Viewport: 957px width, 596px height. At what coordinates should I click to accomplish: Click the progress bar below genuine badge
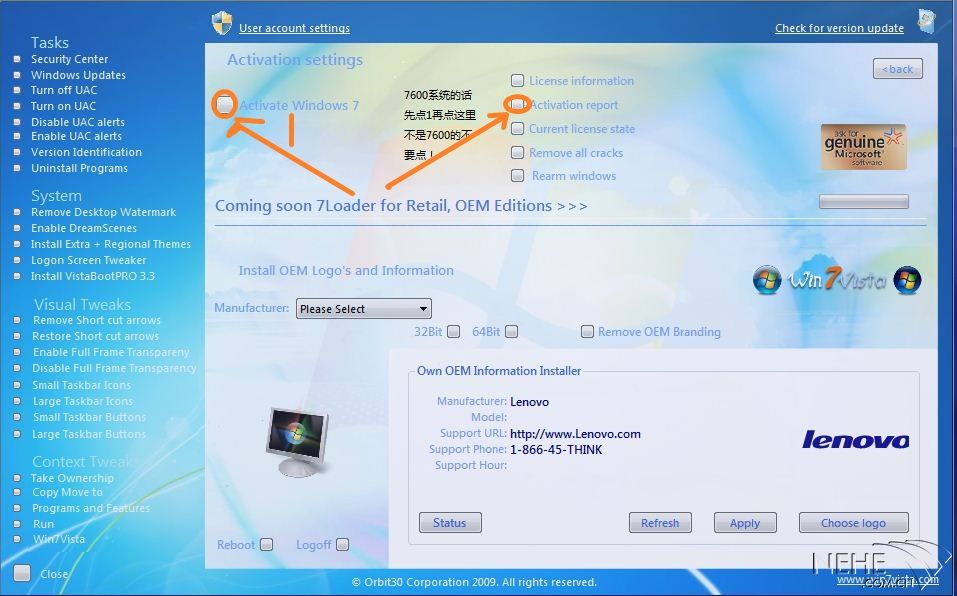[864, 202]
